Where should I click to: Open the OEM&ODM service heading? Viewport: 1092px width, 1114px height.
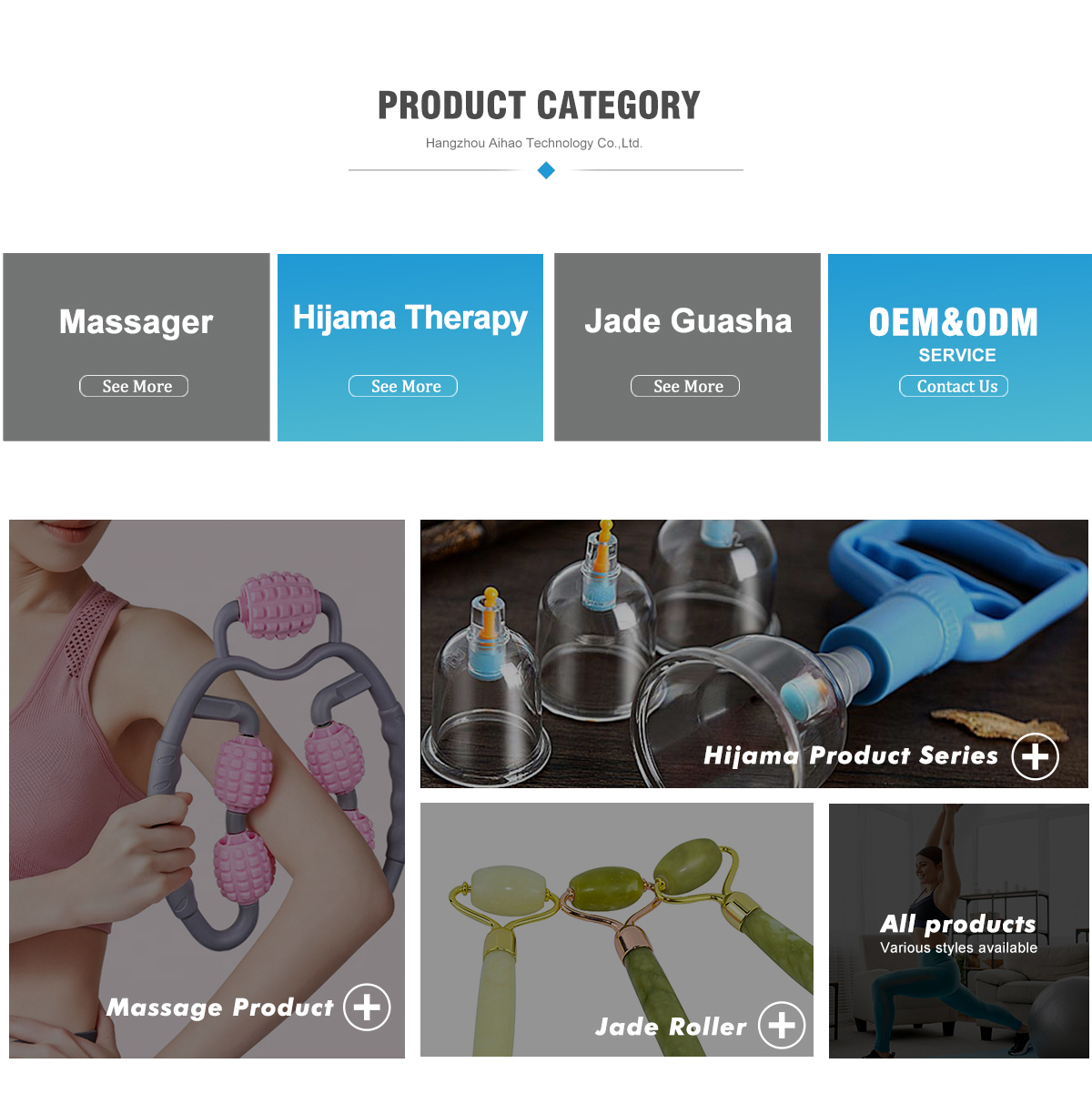pos(954,322)
